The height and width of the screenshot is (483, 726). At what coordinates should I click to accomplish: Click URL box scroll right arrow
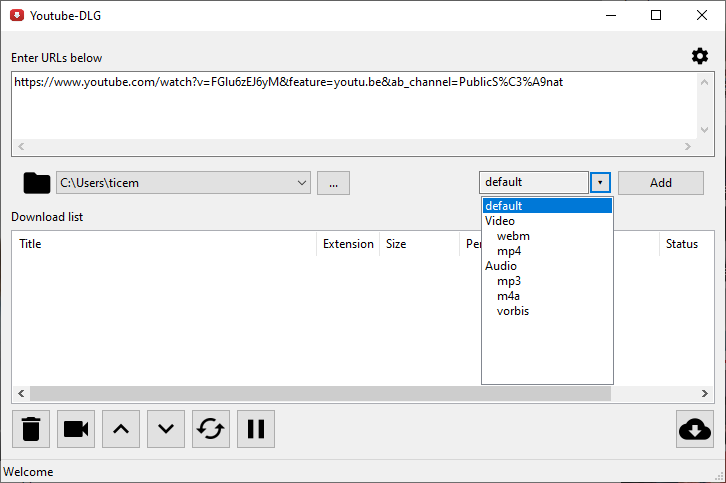[688, 146]
